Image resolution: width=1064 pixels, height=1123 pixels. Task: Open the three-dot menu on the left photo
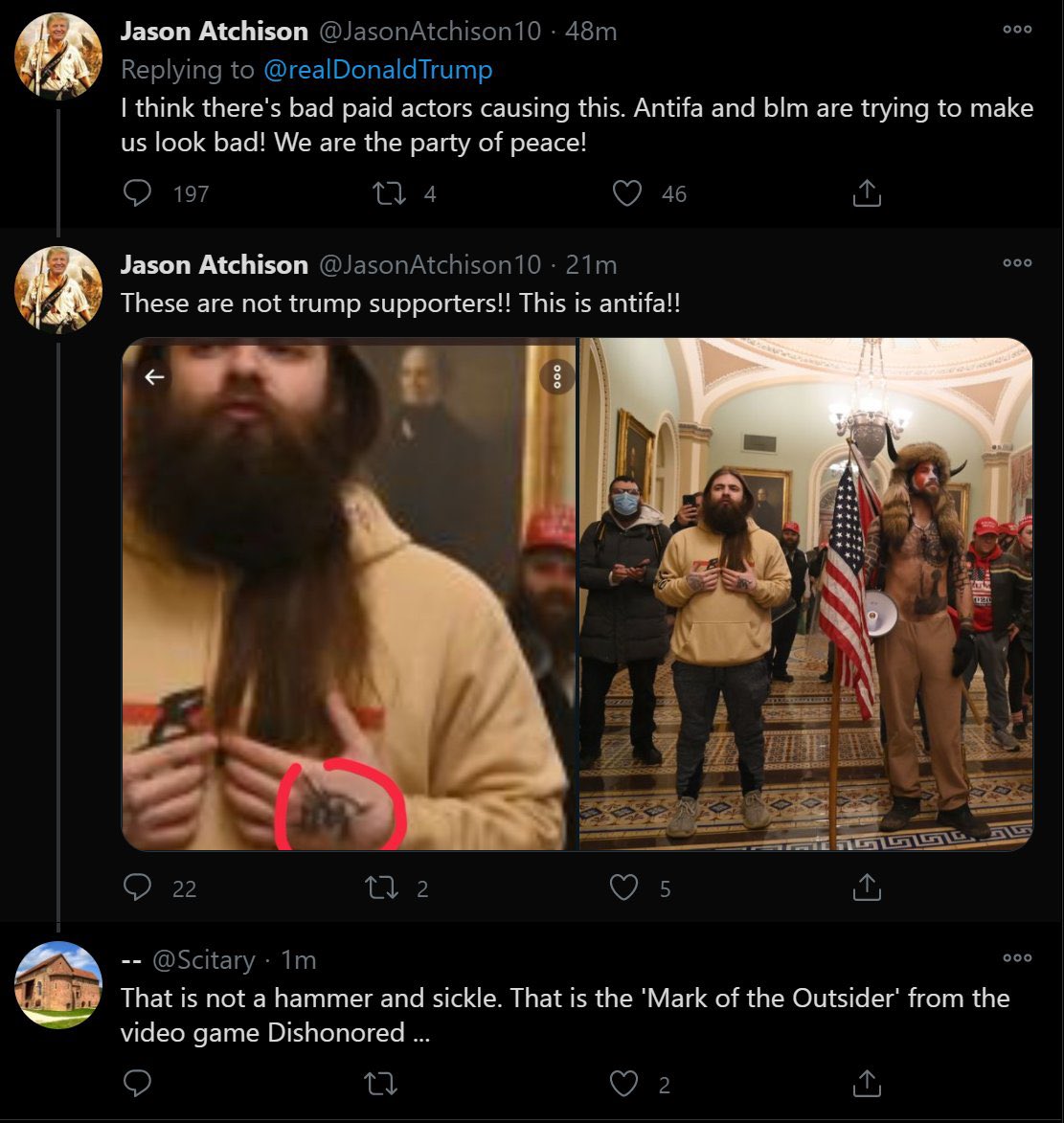coord(556,377)
